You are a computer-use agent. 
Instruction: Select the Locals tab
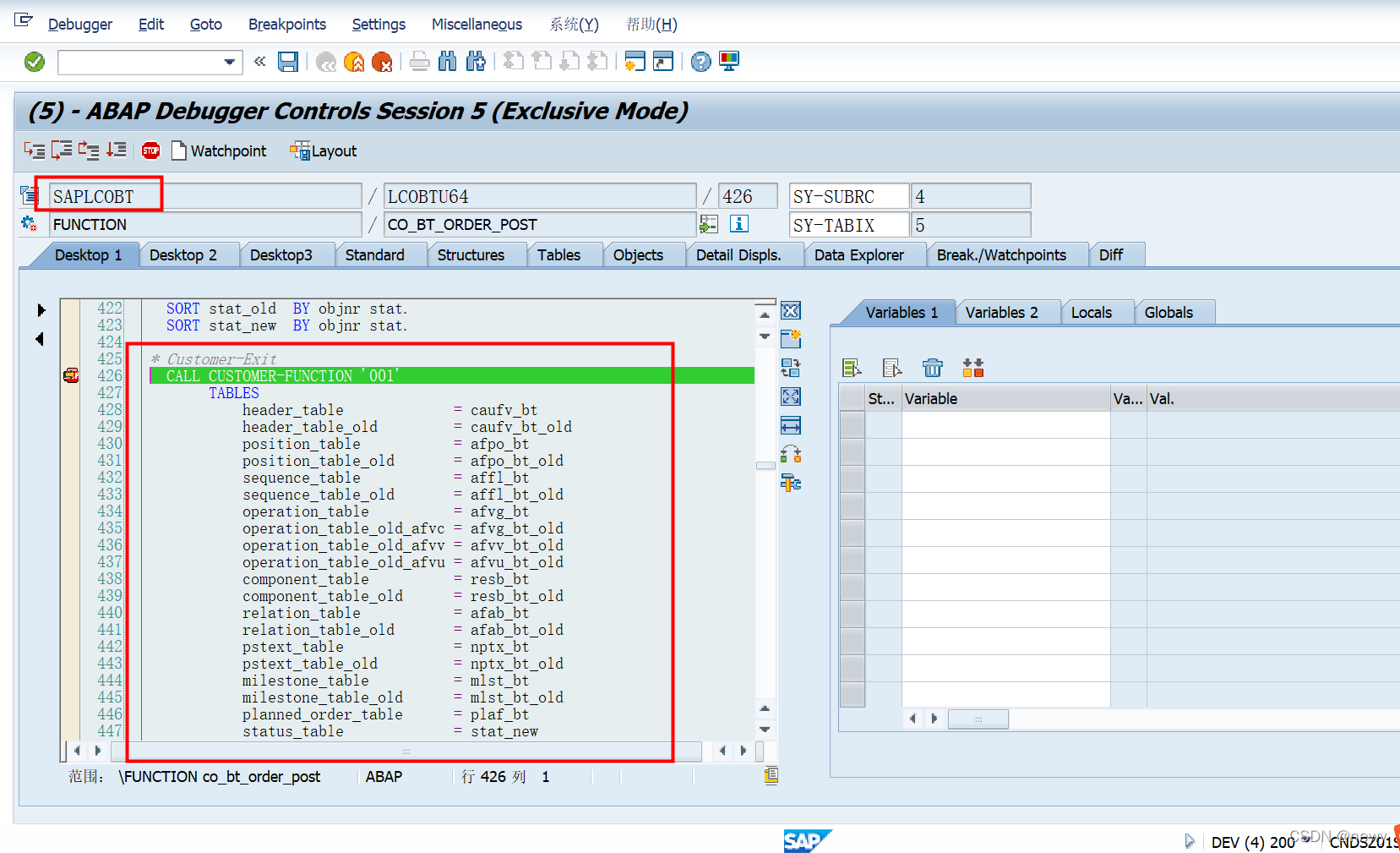pyautogui.click(x=1092, y=313)
